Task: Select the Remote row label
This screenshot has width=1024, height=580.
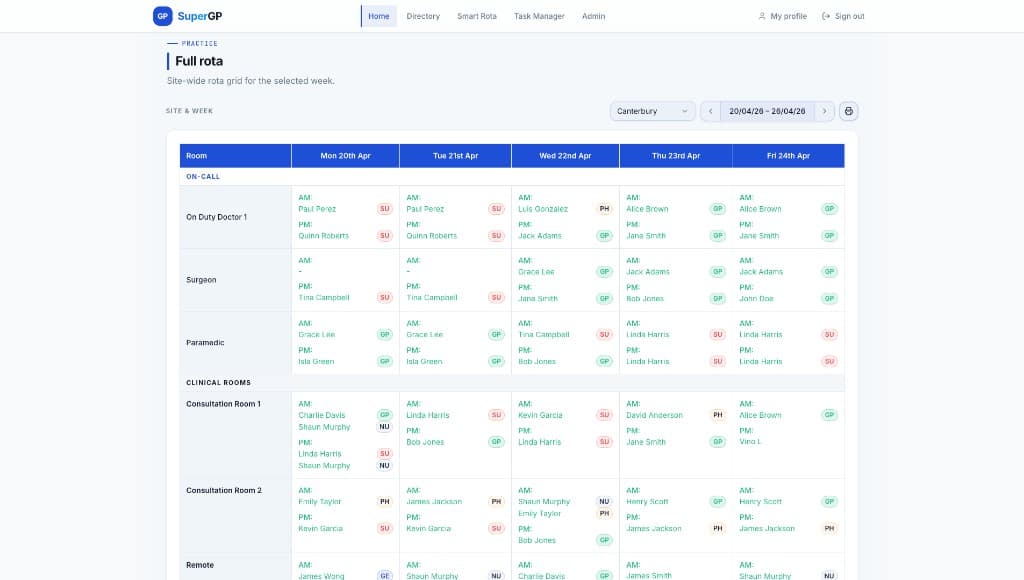Action: [200, 565]
